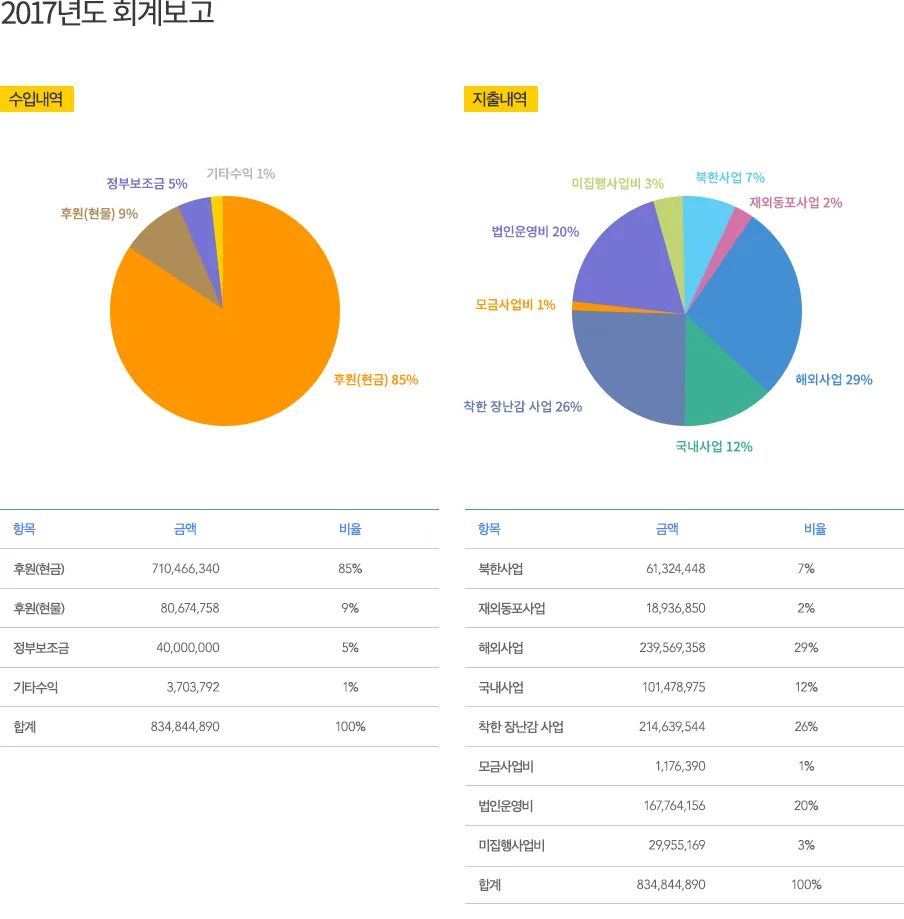904x919 pixels.
Task: Click the 국내사업 amount "101,478,975"
Action: [x=674, y=687]
